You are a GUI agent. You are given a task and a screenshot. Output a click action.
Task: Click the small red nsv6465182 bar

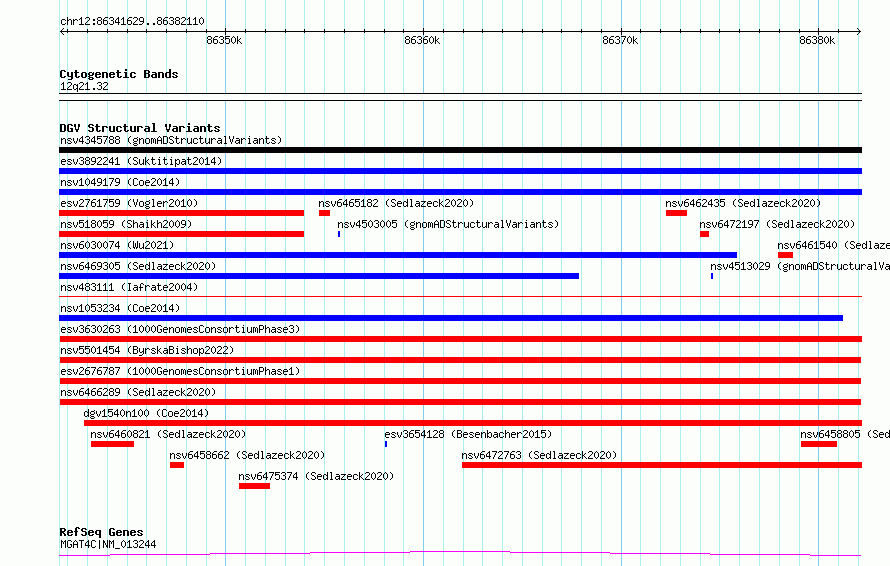[x=324, y=213]
